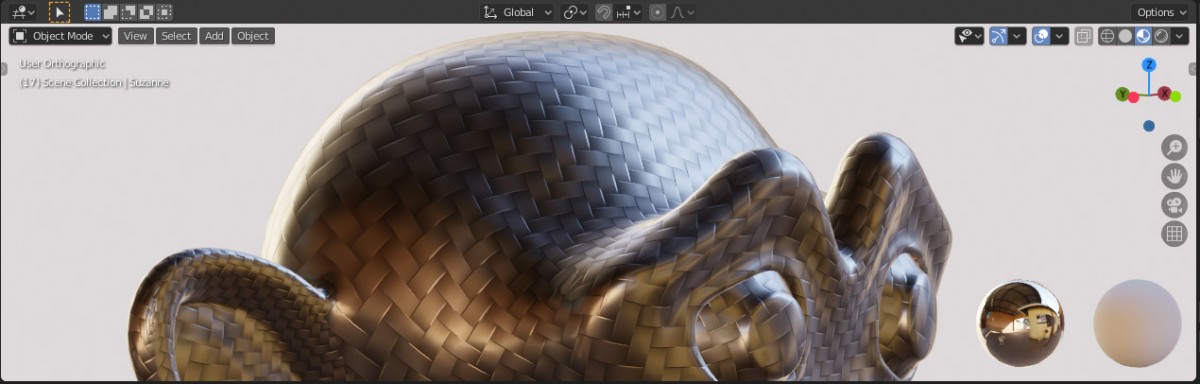The height and width of the screenshot is (384, 1200).
Task: Click the 'User Orthographic' viewport text
Action: 62,64
